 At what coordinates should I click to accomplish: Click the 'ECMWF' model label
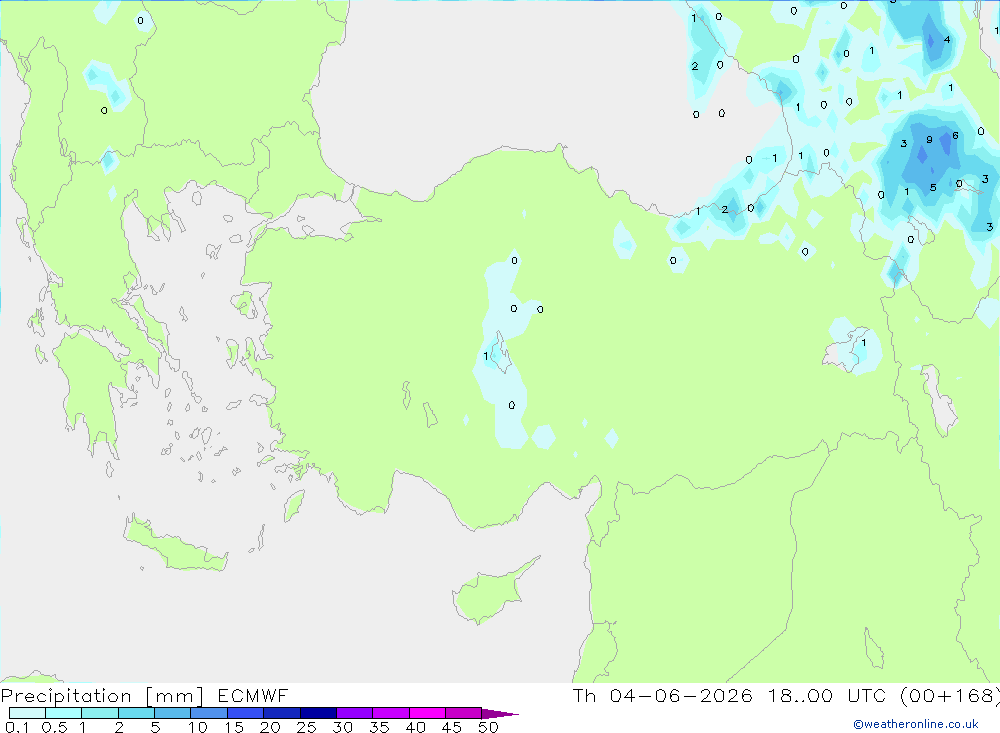[x=253, y=696]
